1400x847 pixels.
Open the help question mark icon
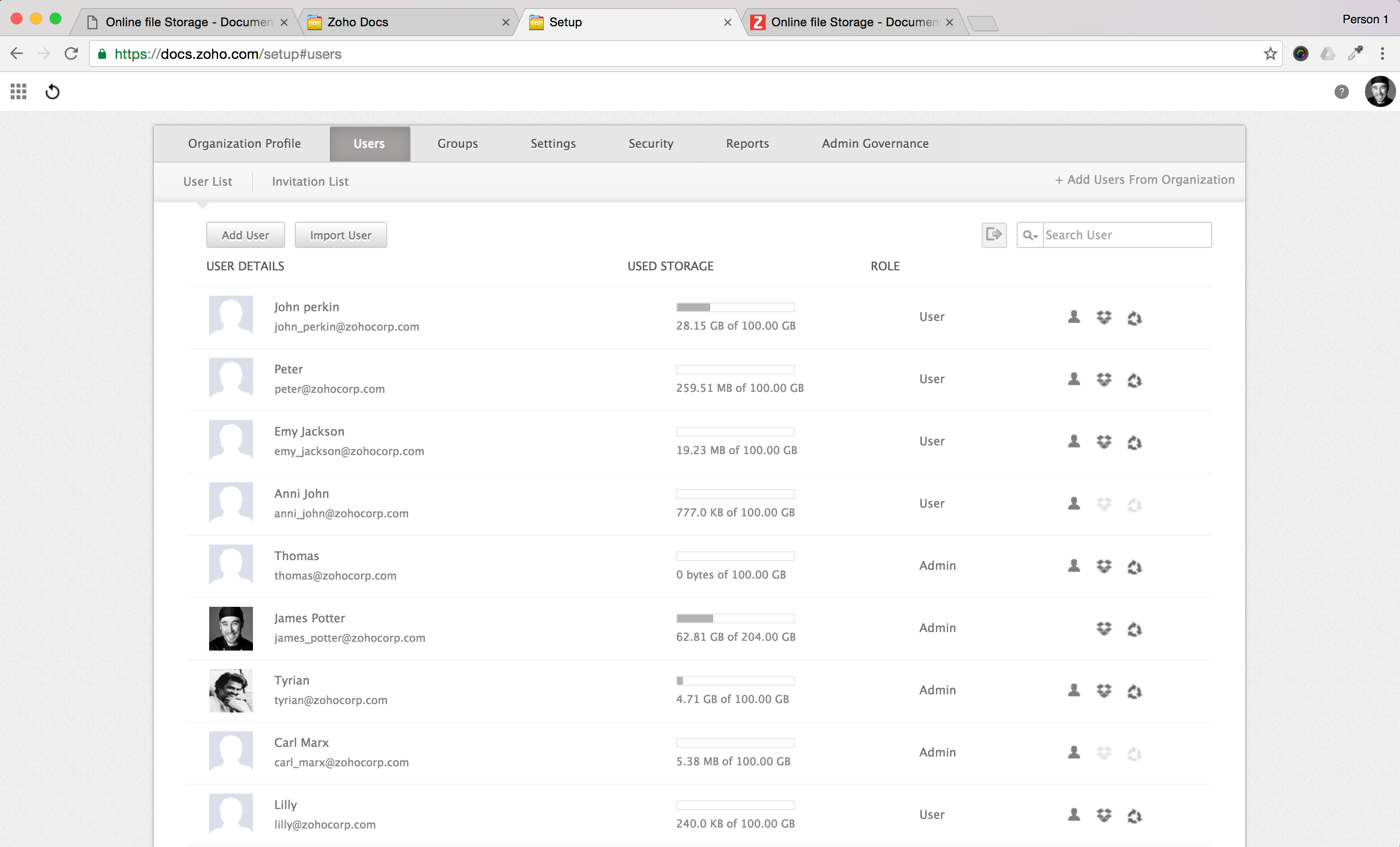(x=1341, y=91)
